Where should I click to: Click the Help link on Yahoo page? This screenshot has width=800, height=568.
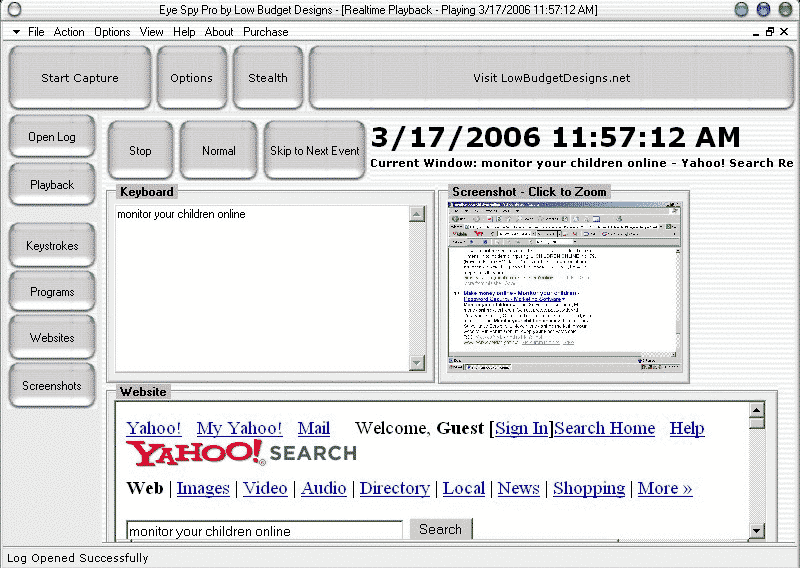tap(687, 428)
